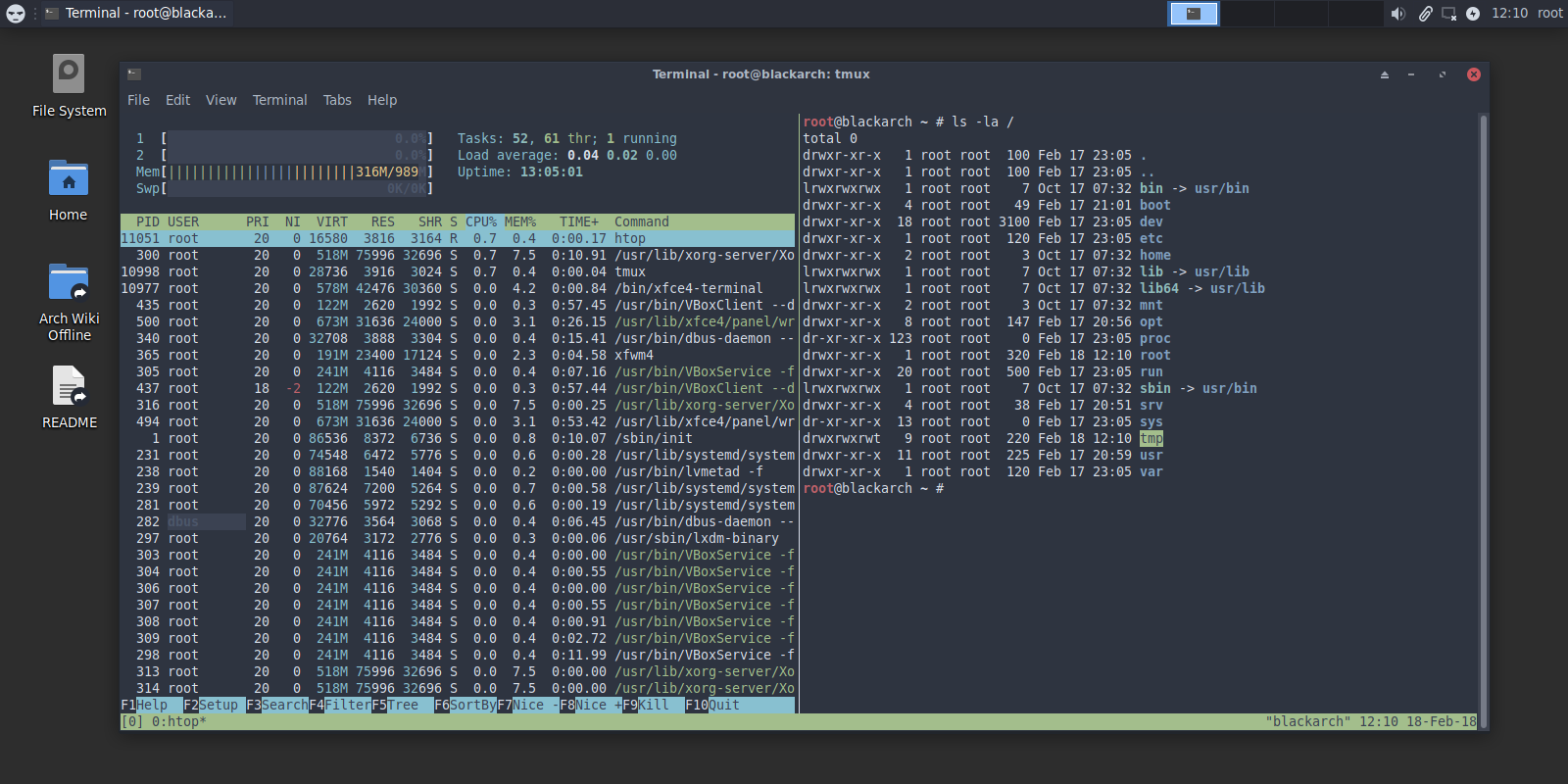Click F6 SortBy in htop footer

465,705
